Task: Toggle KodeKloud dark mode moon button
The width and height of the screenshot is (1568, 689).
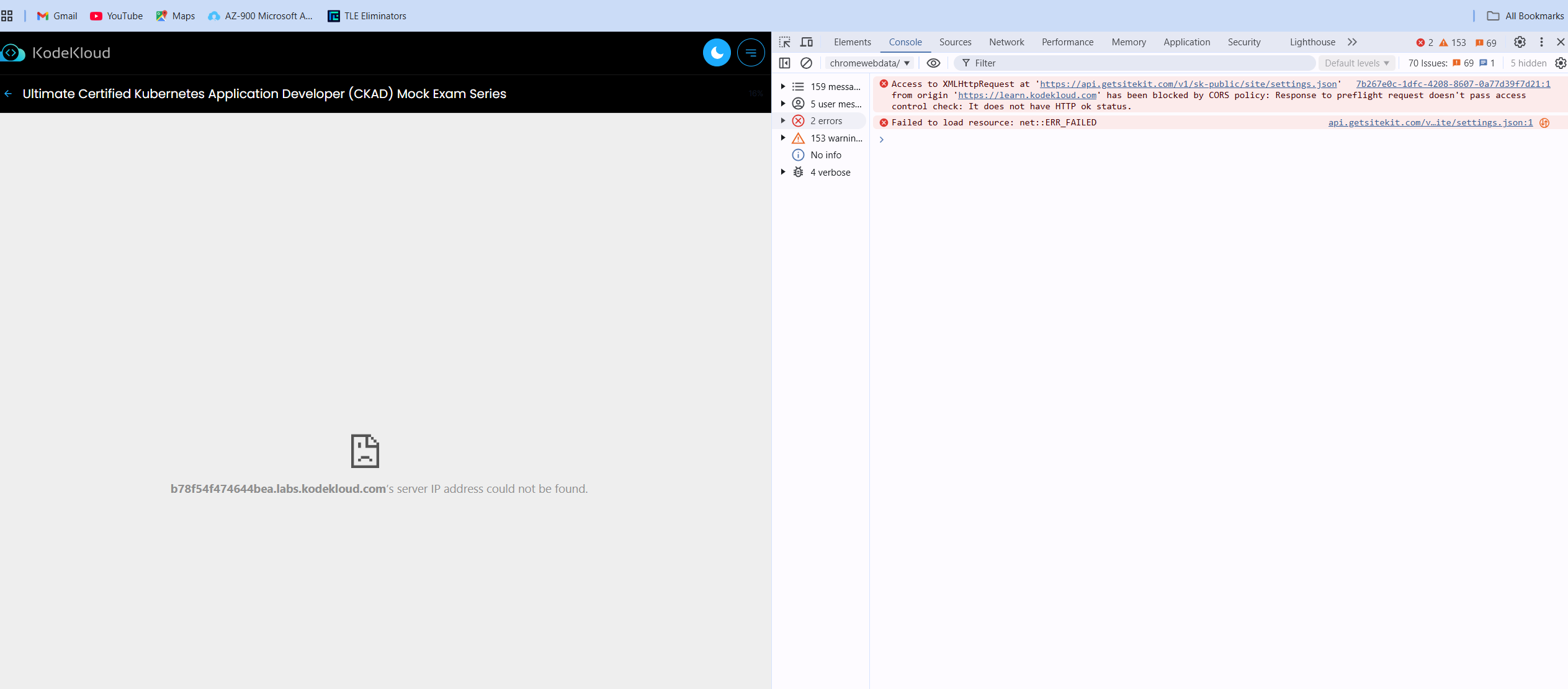Action: click(x=717, y=53)
